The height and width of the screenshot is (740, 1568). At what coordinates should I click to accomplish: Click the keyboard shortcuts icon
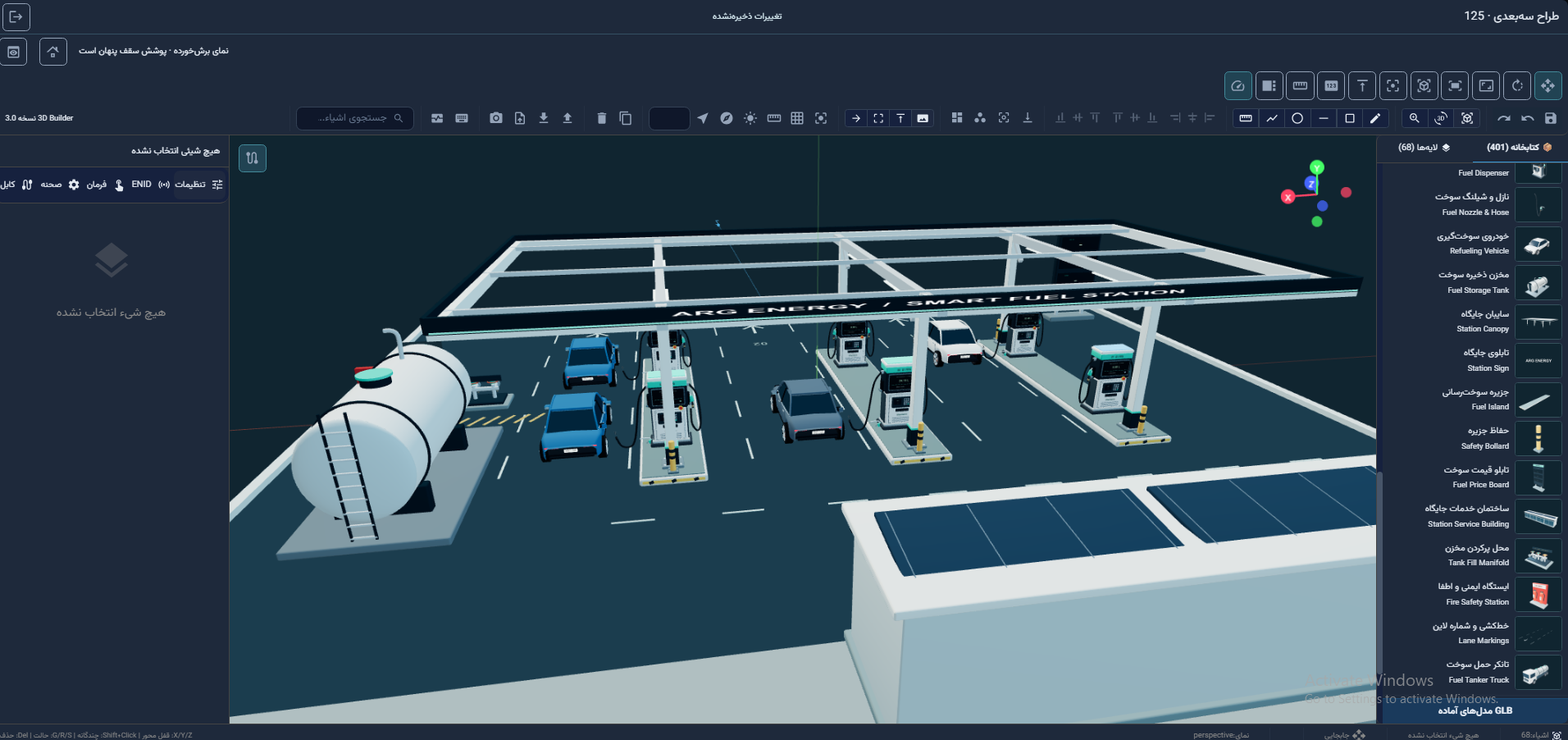click(462, 118)
